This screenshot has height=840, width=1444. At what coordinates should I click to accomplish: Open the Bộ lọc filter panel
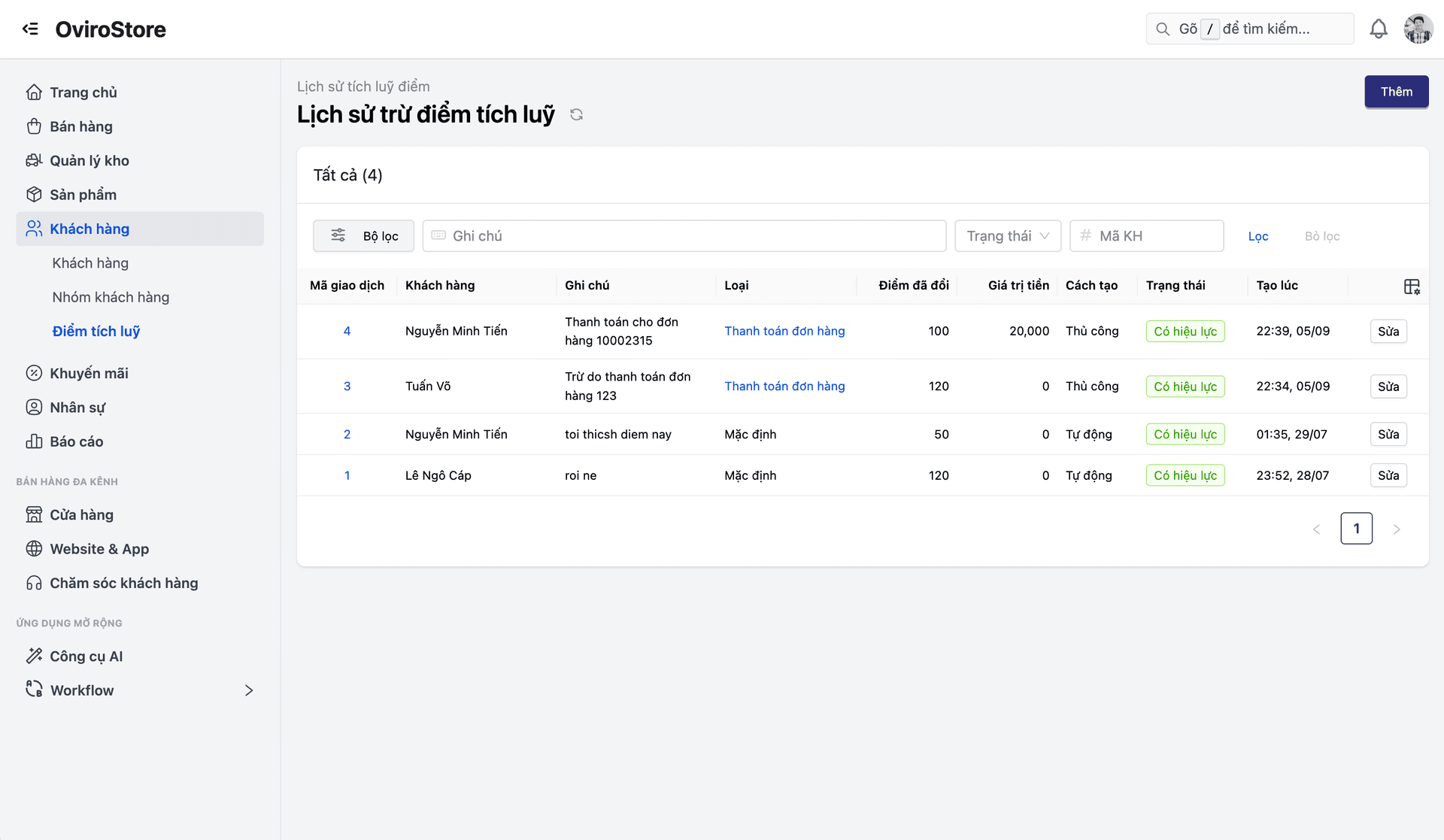point(363,236)
